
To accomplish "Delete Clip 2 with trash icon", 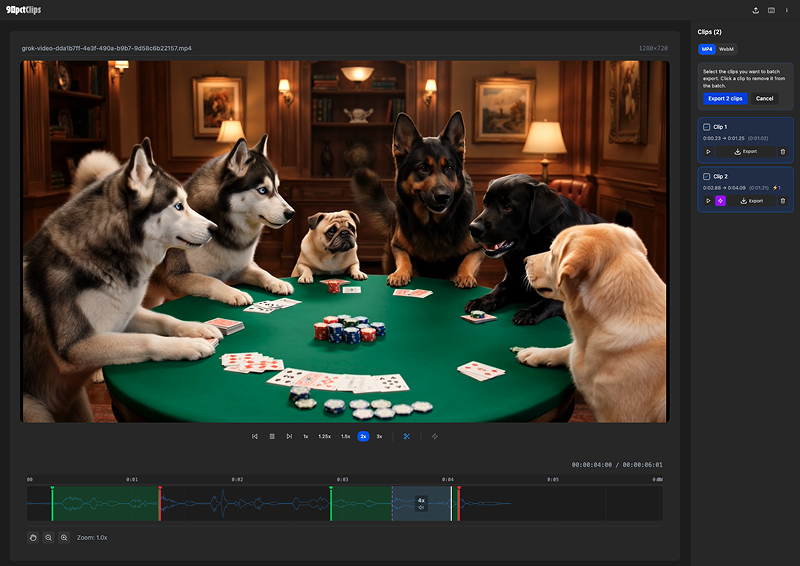I will (x=783, y=201).
